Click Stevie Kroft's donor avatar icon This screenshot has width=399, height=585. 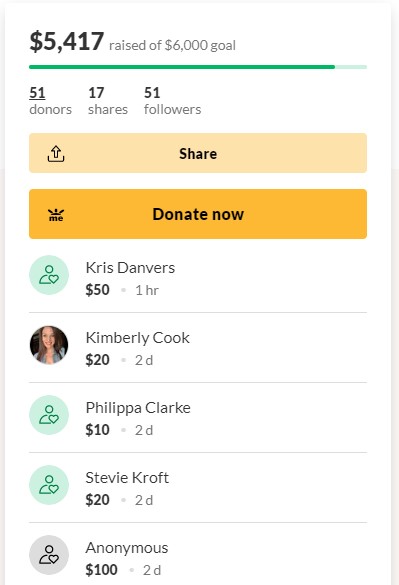(49, 485)
